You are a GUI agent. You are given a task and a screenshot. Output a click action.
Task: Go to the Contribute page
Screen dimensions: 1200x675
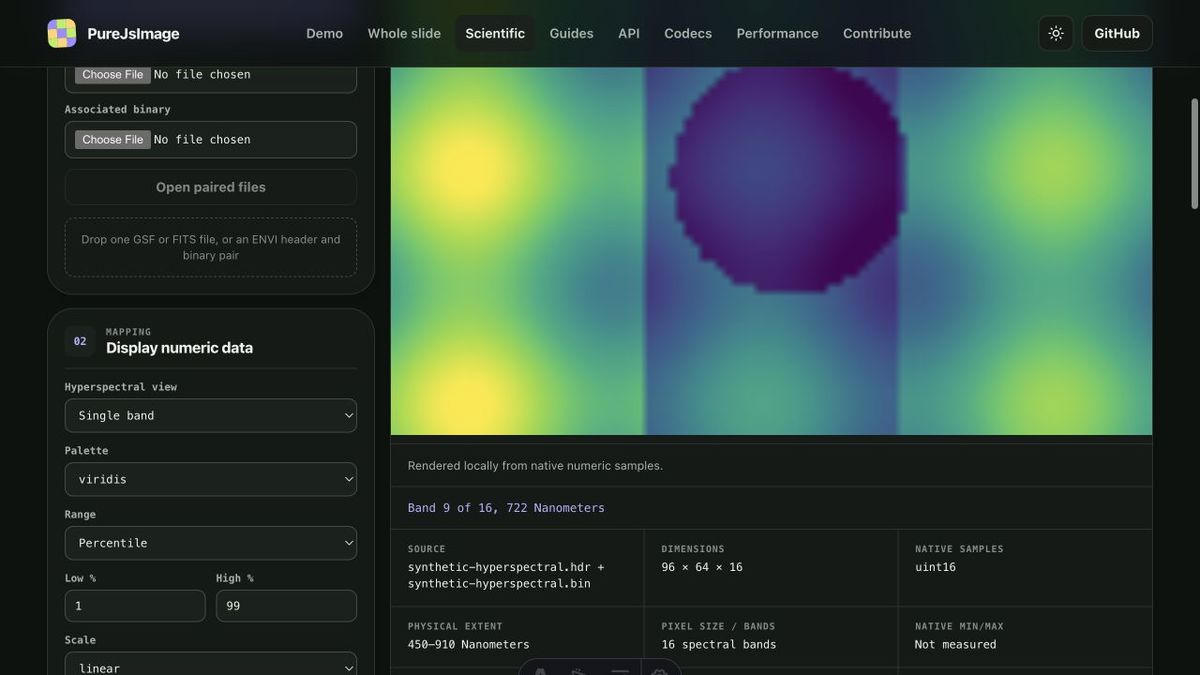877,33
